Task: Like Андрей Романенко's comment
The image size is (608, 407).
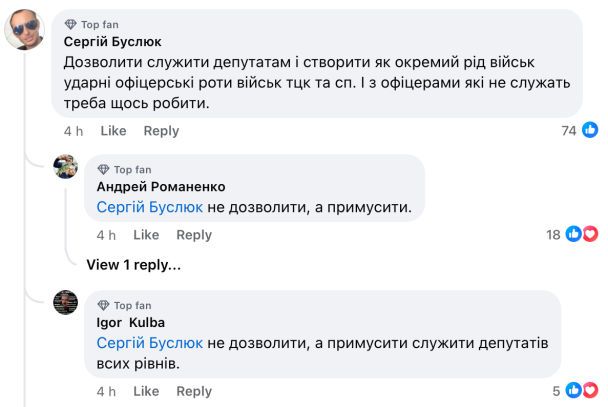Action: (146, 235)
